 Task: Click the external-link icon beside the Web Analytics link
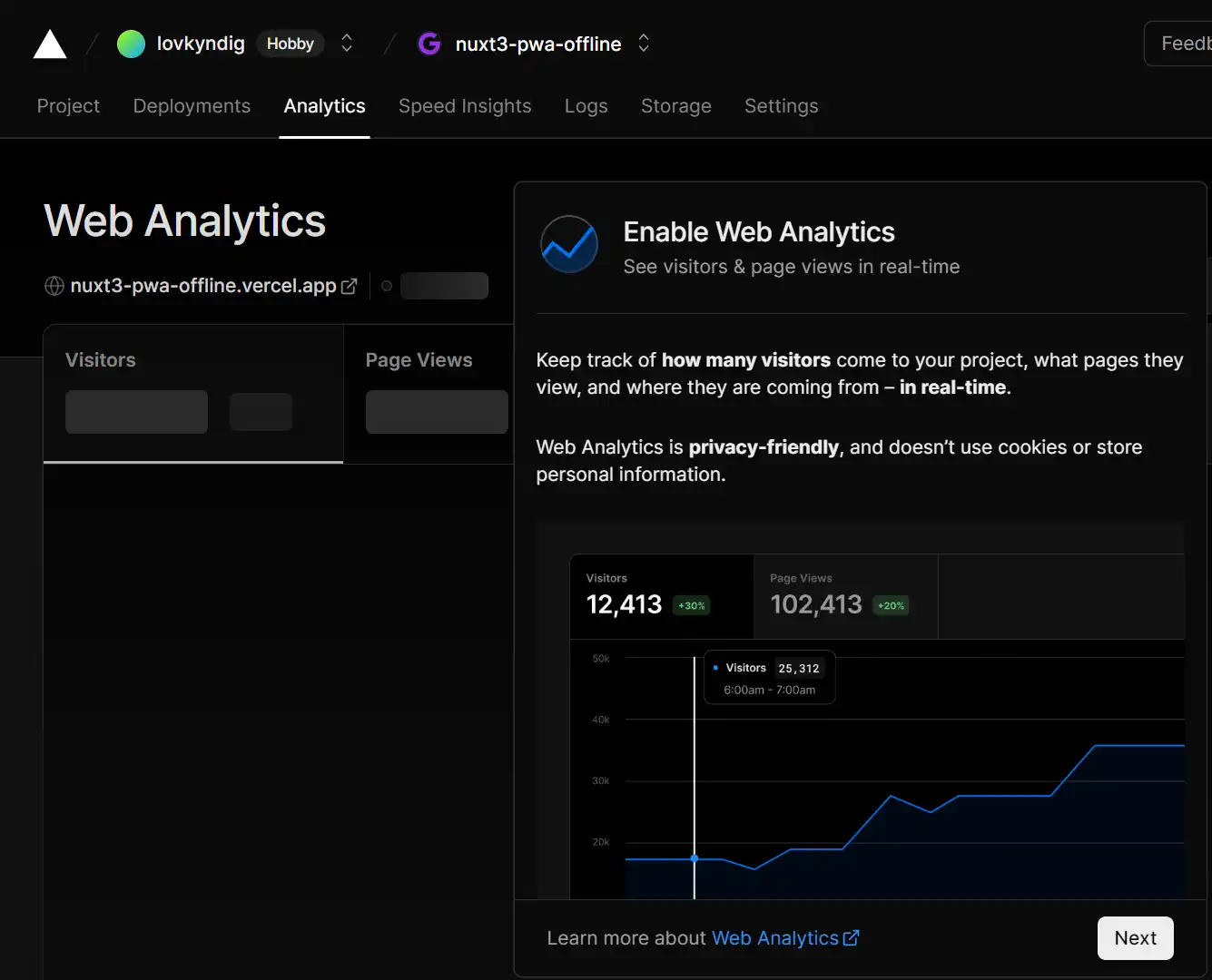[851, 937]
